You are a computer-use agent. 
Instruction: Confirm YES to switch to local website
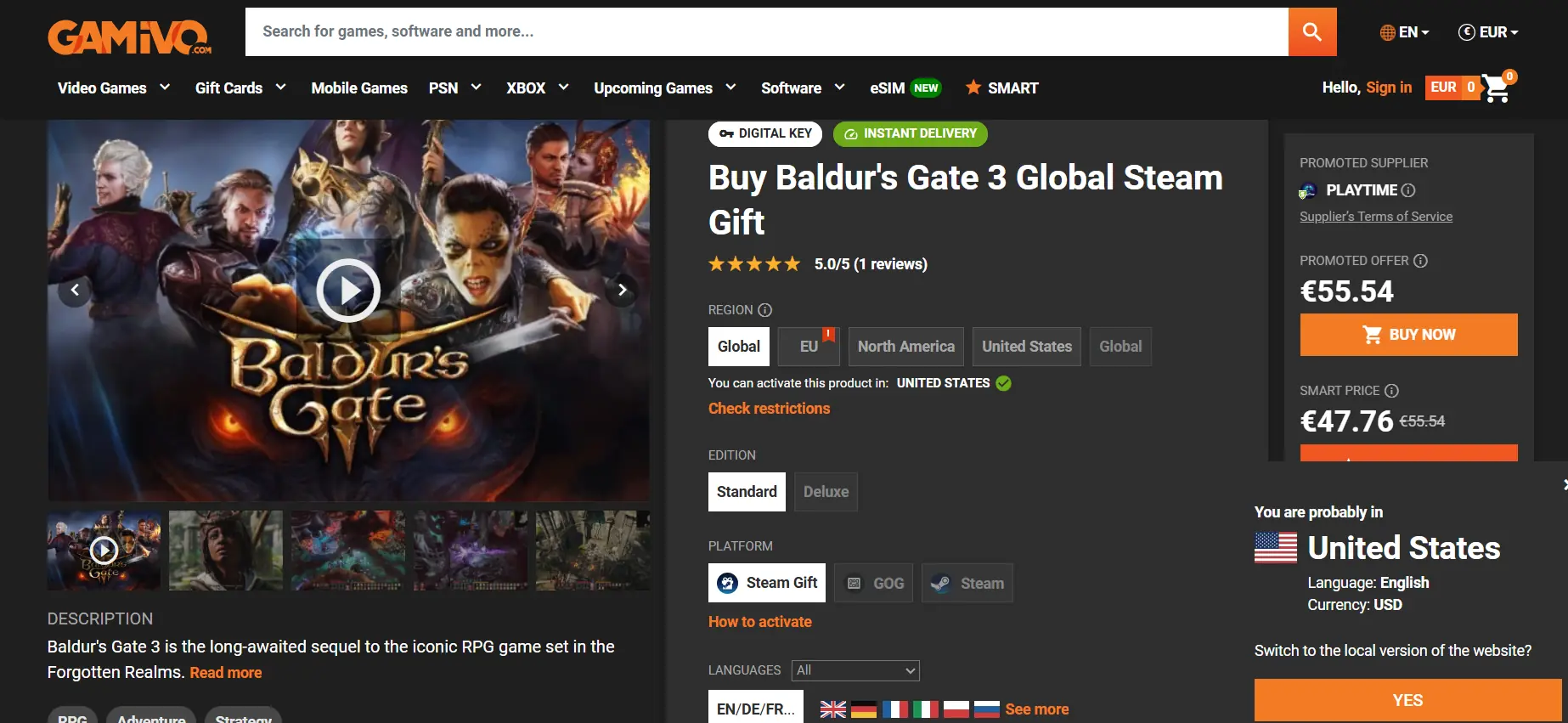pyautogui.click(x=1407, y=700)
